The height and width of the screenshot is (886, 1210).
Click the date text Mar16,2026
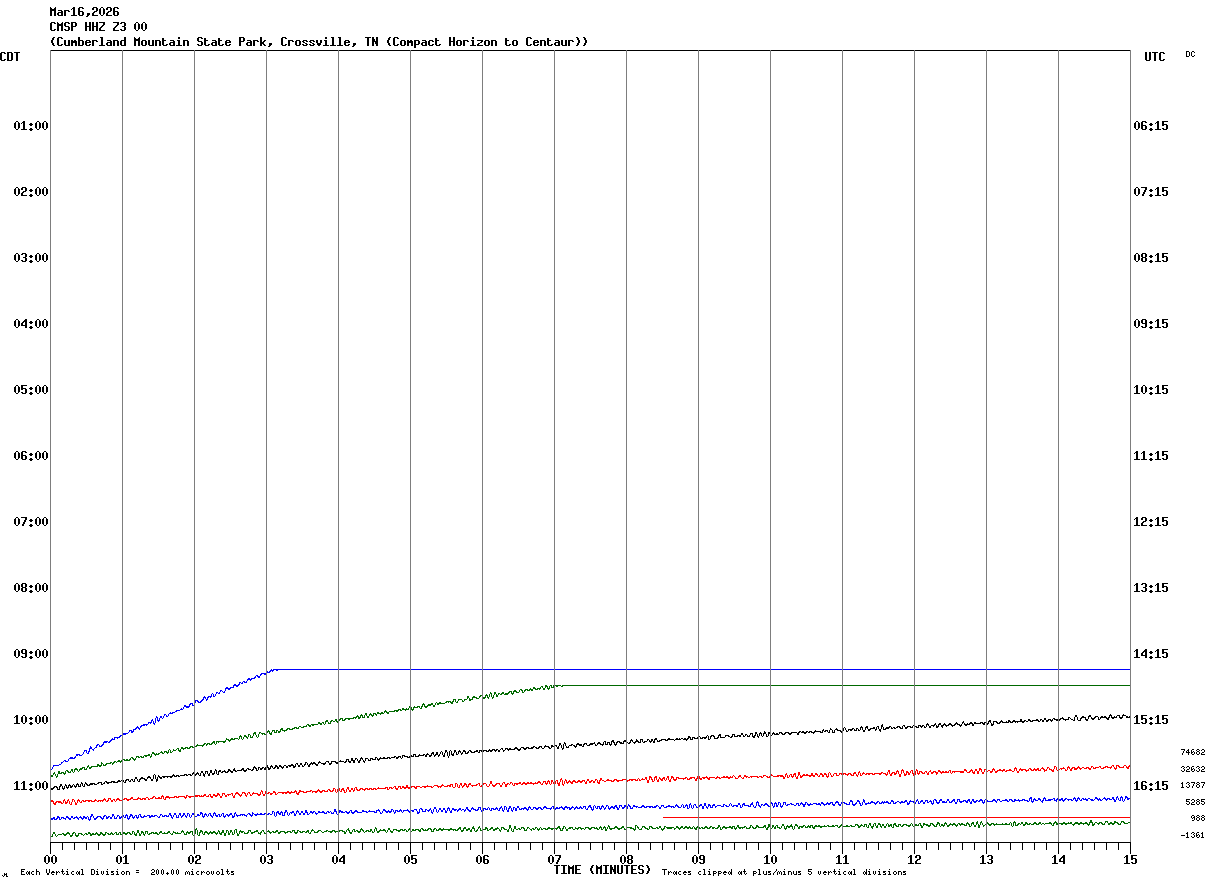pos(84,12)
